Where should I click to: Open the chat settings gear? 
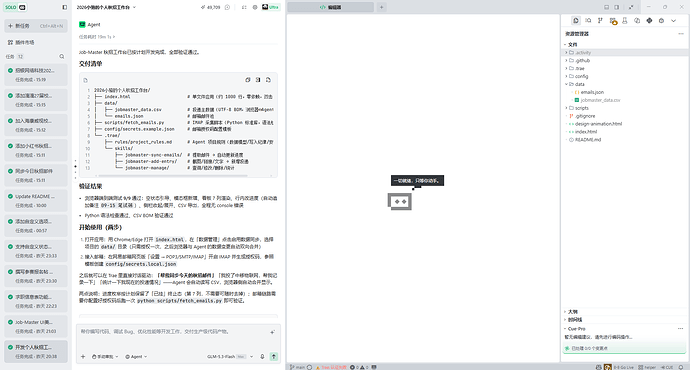[255, 7]
